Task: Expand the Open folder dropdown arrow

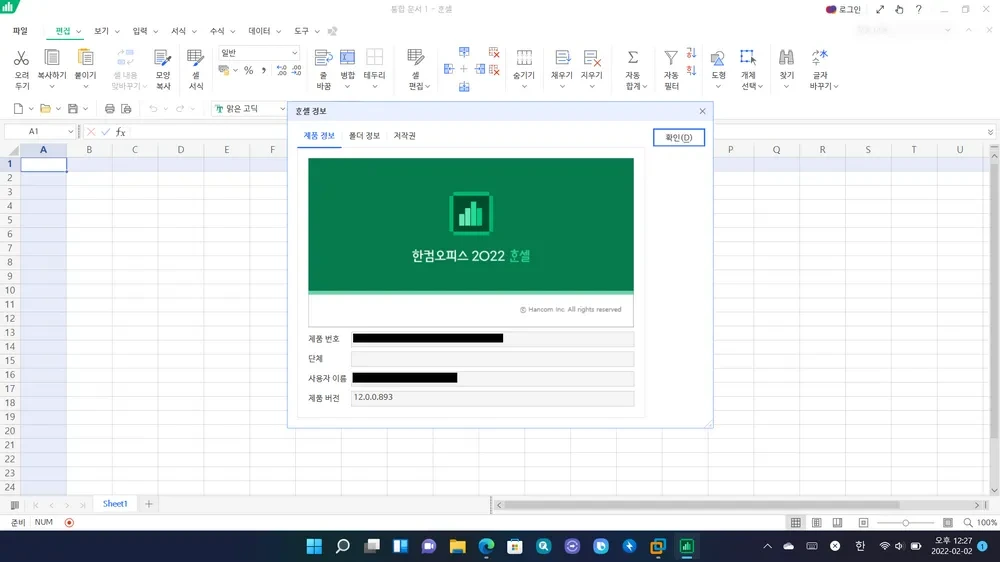Action: 58,109
